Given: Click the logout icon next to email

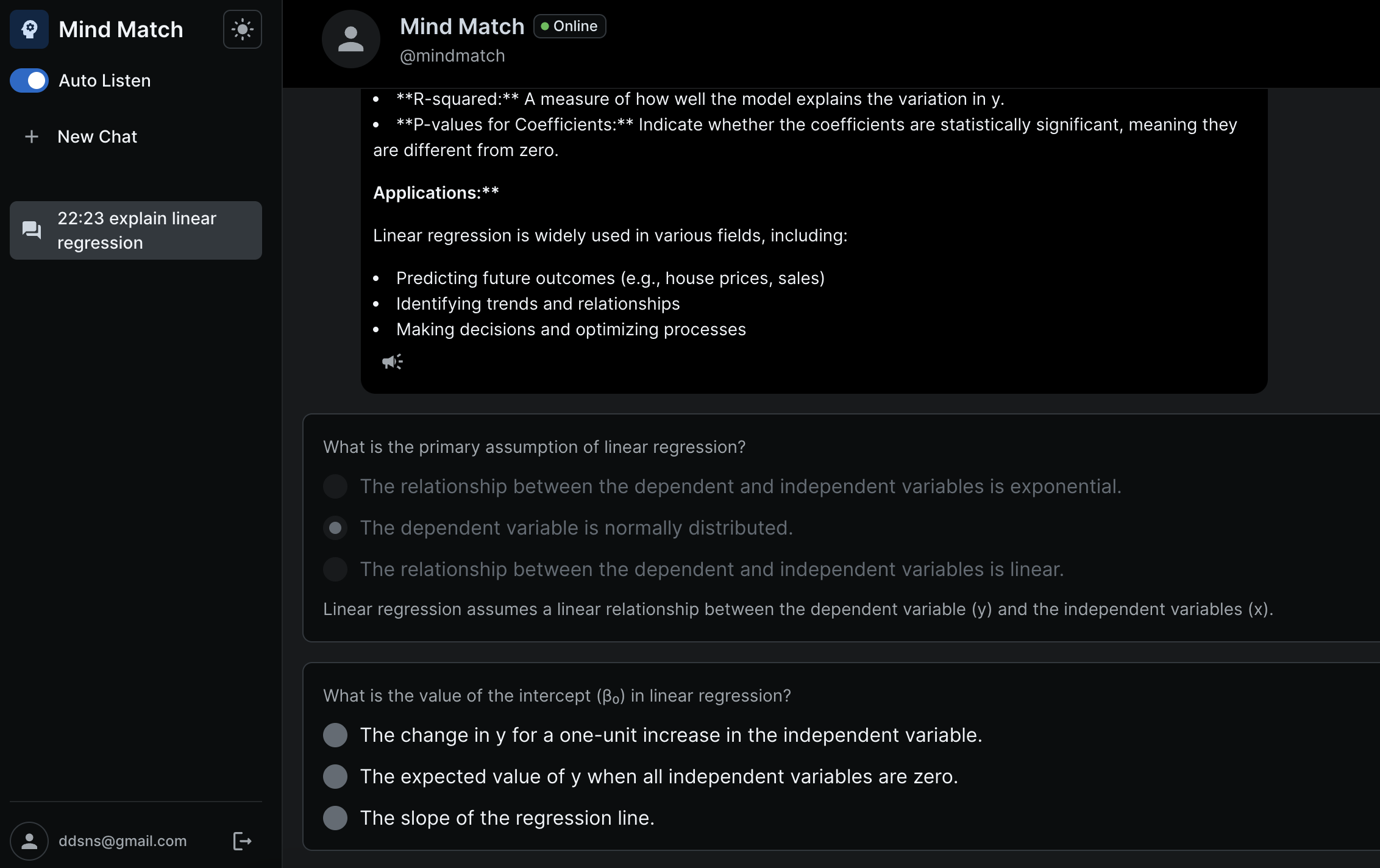Looking at the screenshot, I should pos(242,841).
